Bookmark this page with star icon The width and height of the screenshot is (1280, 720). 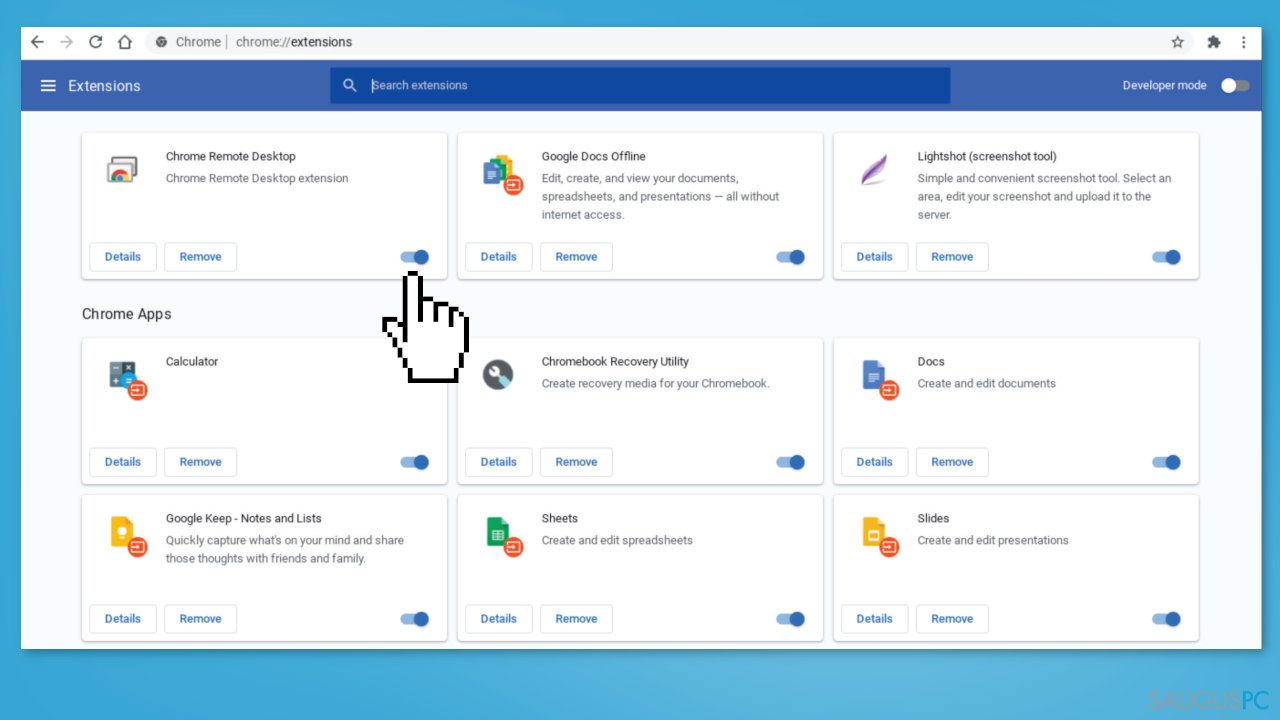1178,42
